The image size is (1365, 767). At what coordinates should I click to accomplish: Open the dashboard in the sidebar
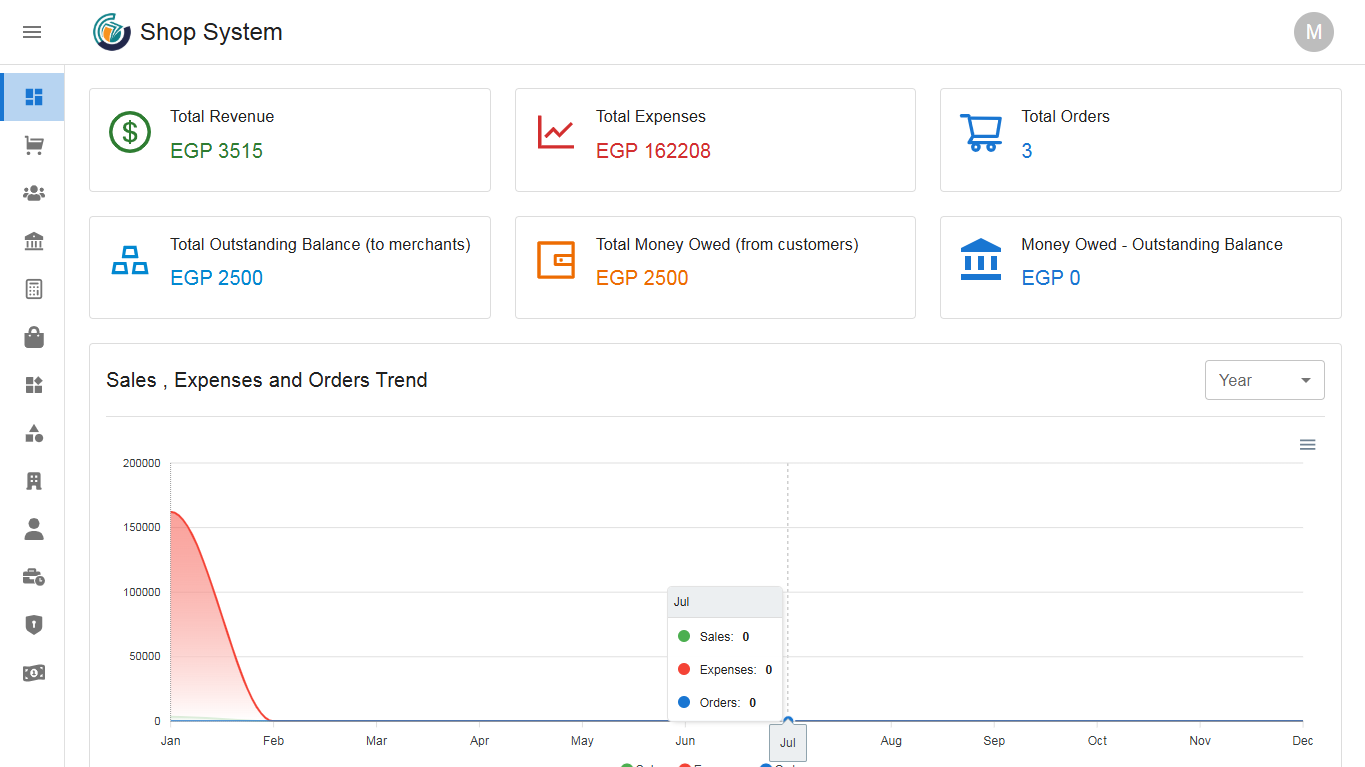[x=34, y=97]
